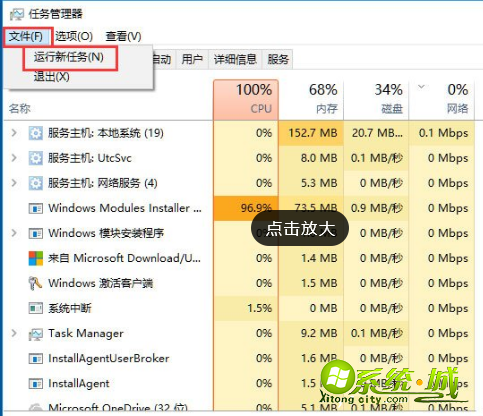Switch to the 详细信息 tab

[235, 59]
